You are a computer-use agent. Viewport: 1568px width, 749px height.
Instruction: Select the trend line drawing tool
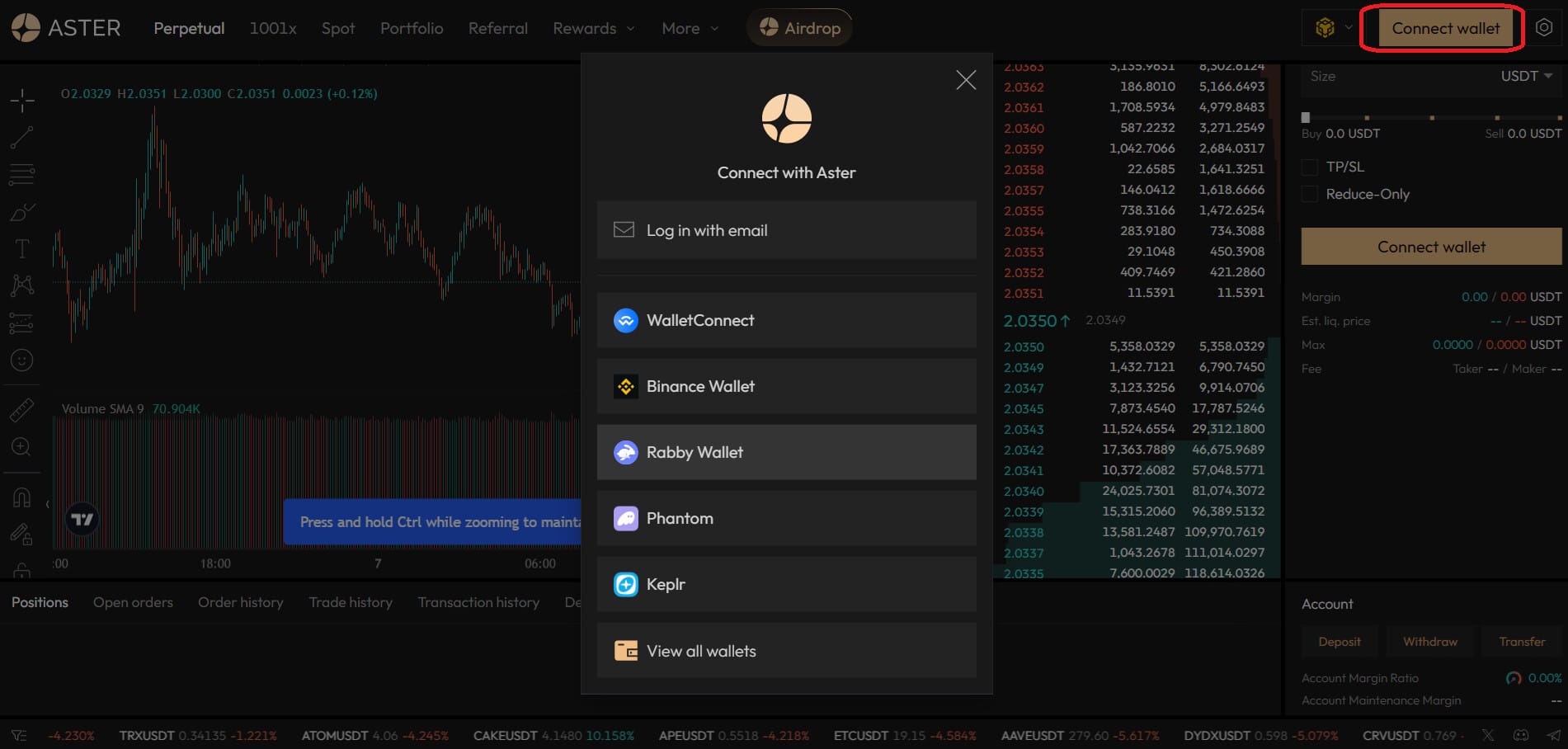click(x=22, y=138)
